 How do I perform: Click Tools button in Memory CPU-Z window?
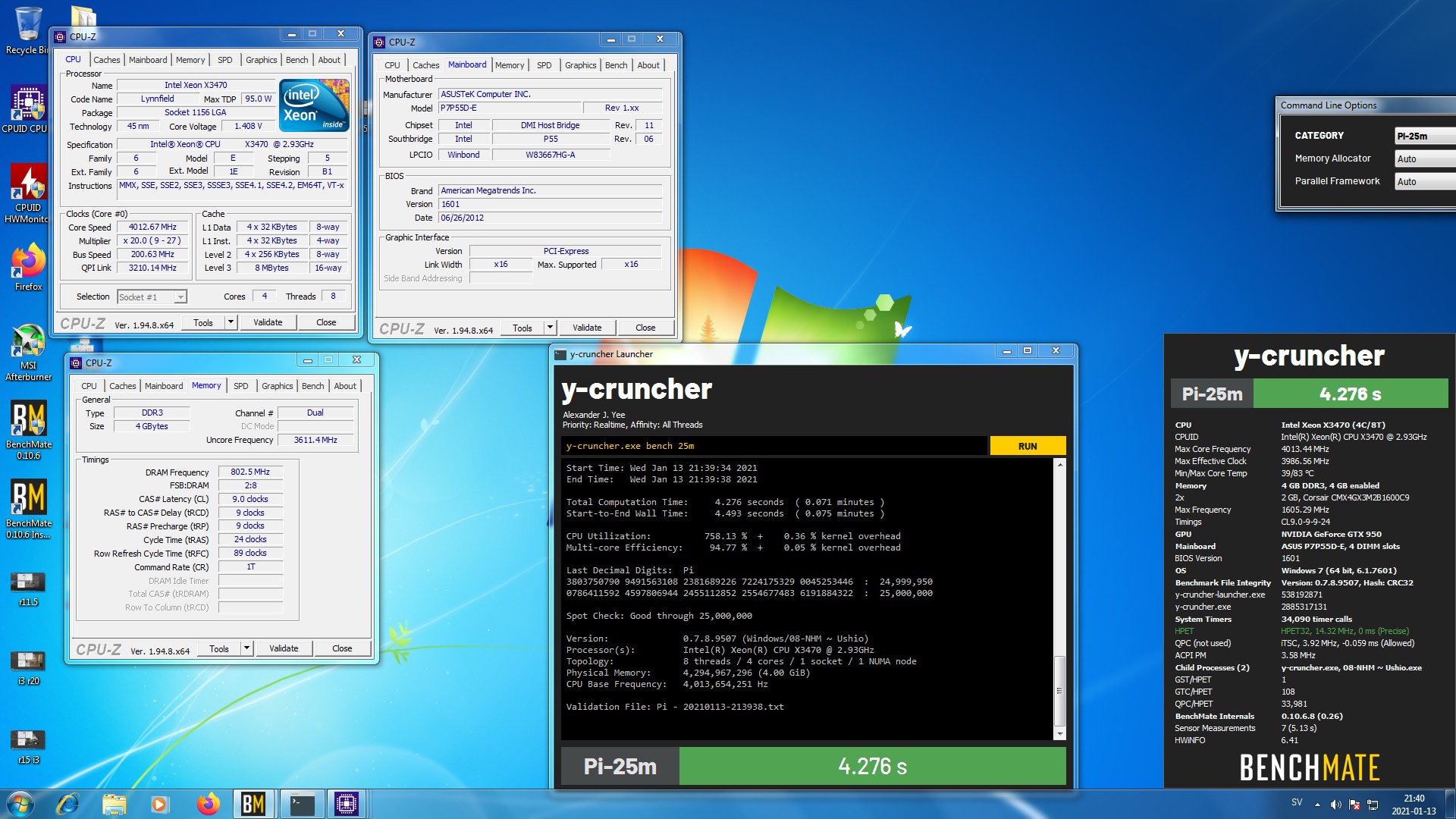tap(219, 648)
